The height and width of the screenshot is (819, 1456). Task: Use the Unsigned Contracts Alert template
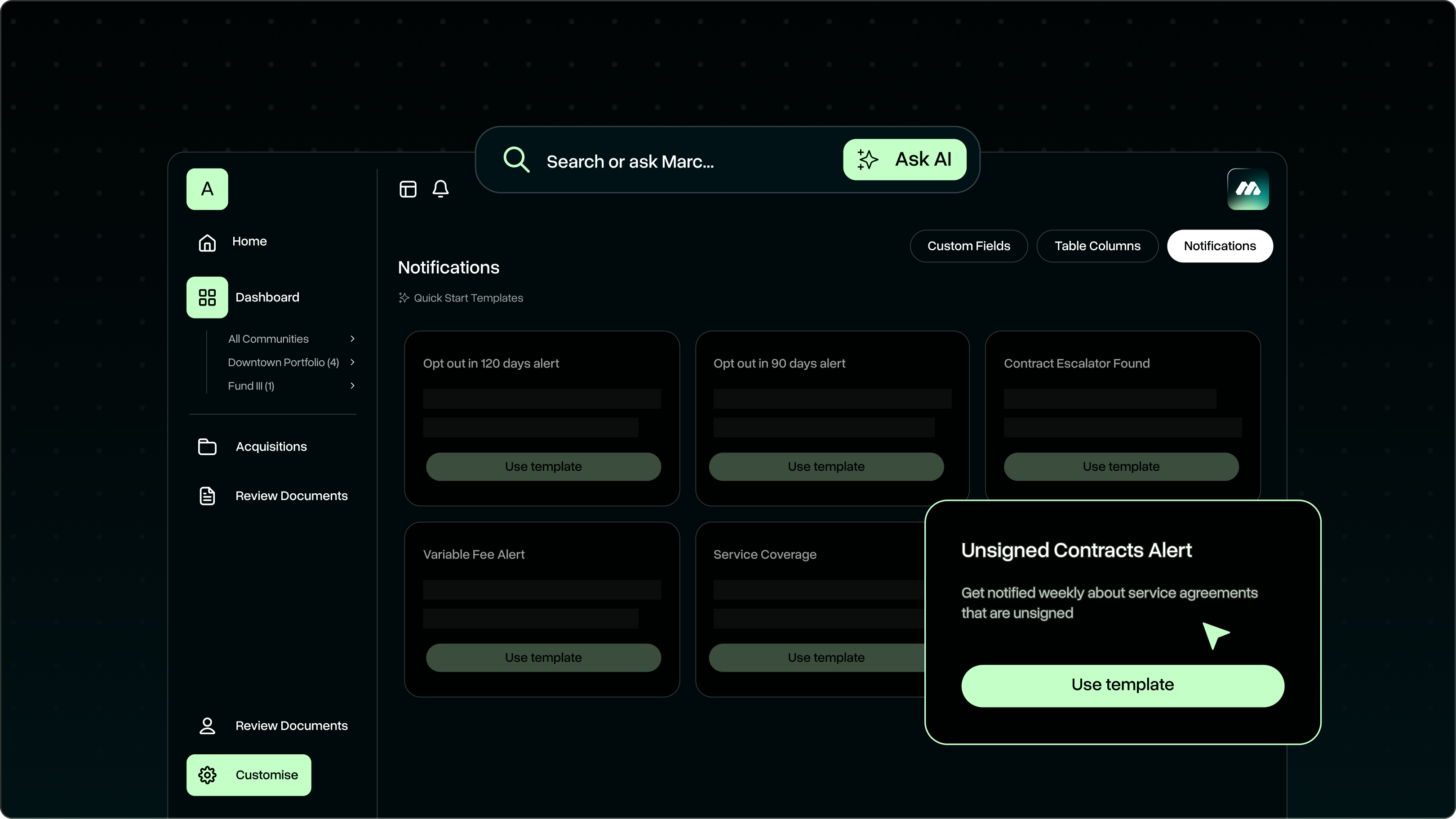1123,685
